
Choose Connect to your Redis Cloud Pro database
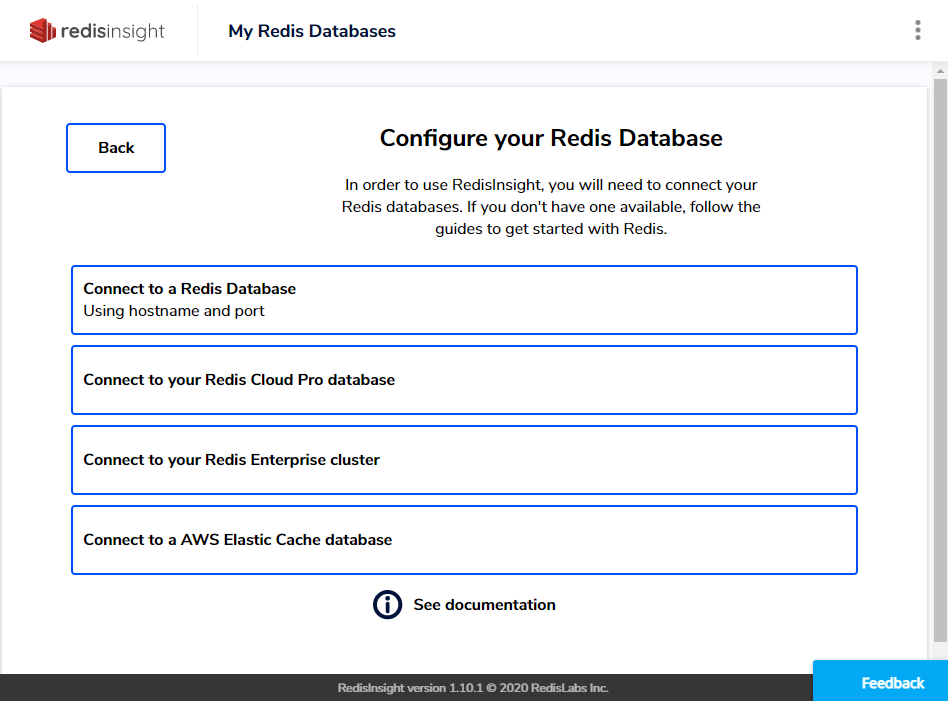[x=464, y=380]
